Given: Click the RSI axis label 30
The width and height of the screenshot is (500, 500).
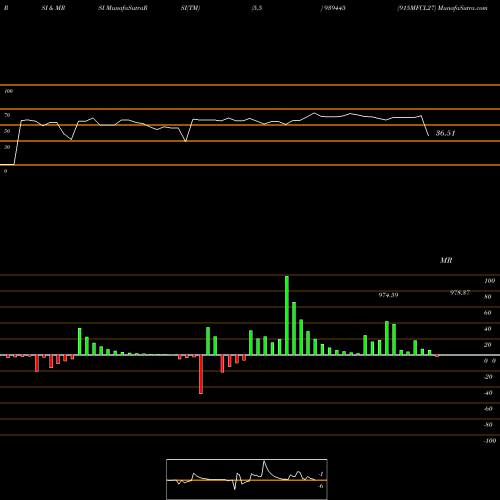Looking at the screenshot, I should coord(7,147).
